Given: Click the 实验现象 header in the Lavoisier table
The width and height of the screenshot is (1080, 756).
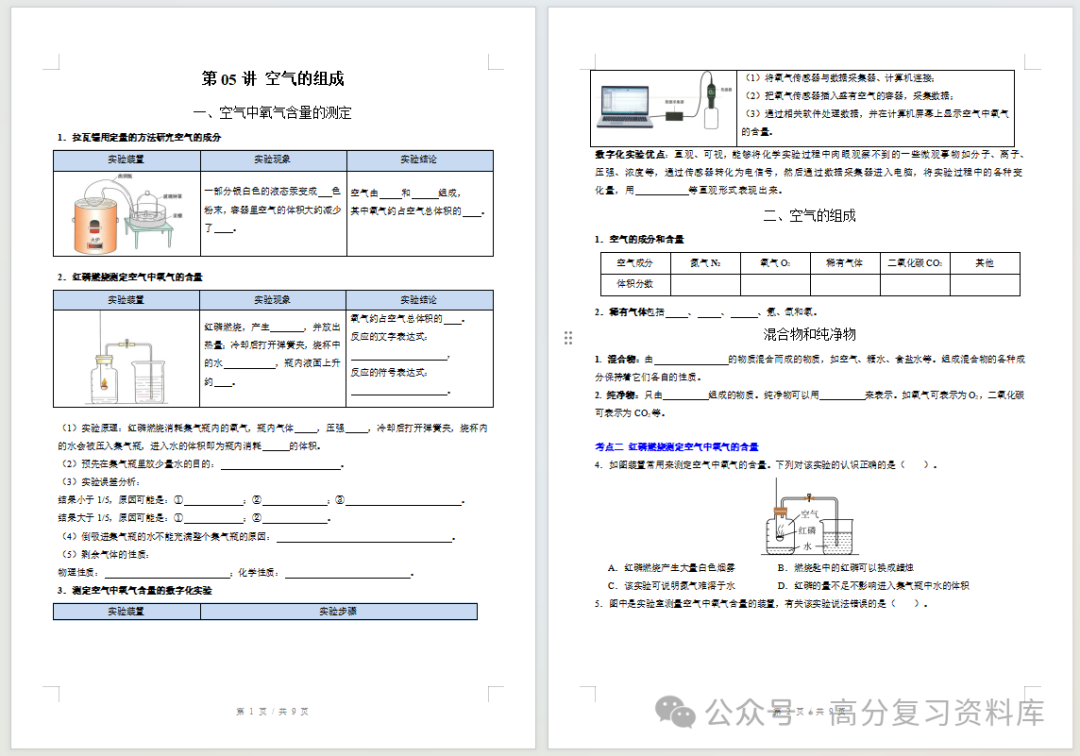Looking at the screenshot, I should tap(273, 160).
